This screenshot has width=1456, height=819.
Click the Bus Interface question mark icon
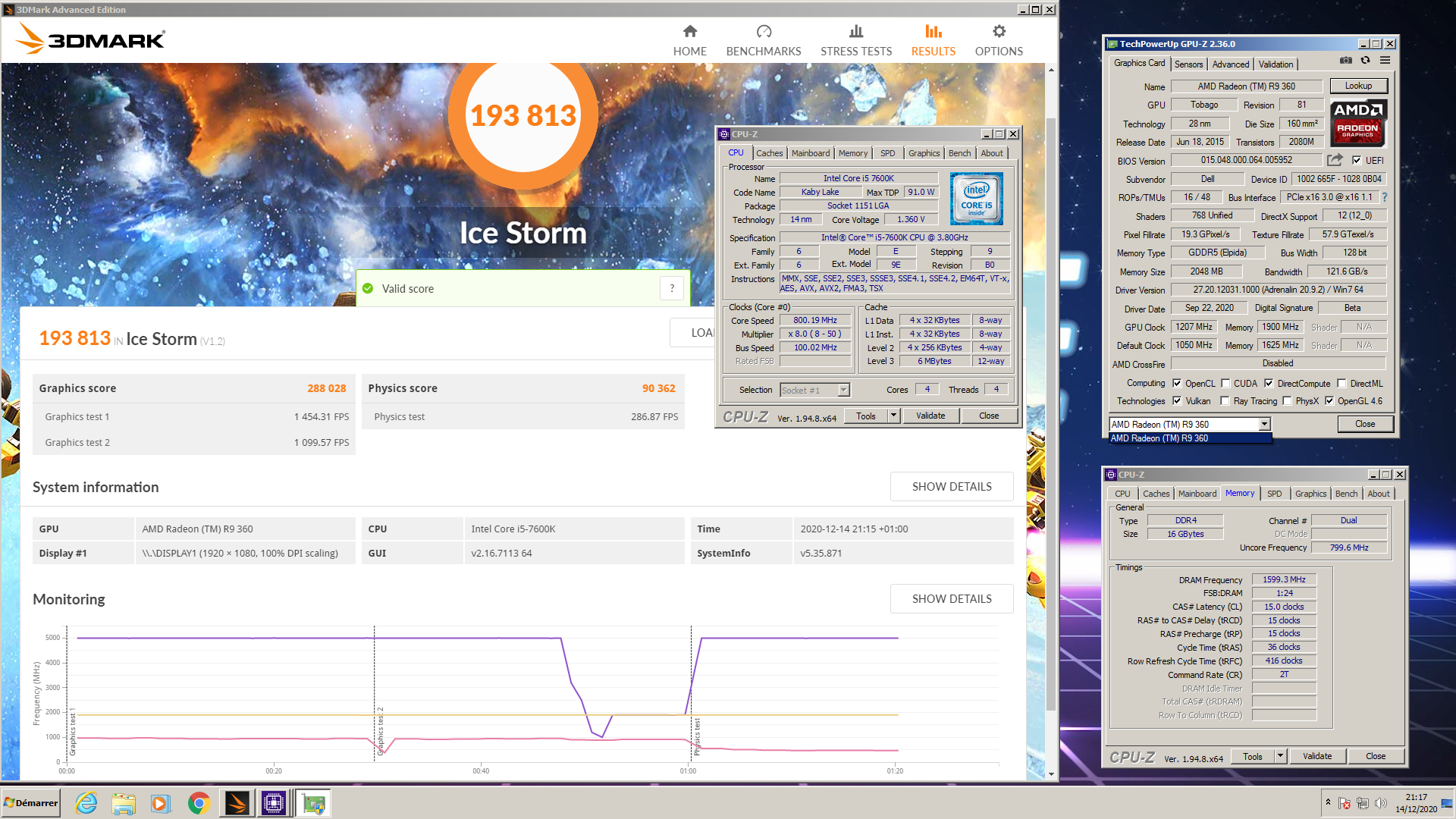[1384, 197]
